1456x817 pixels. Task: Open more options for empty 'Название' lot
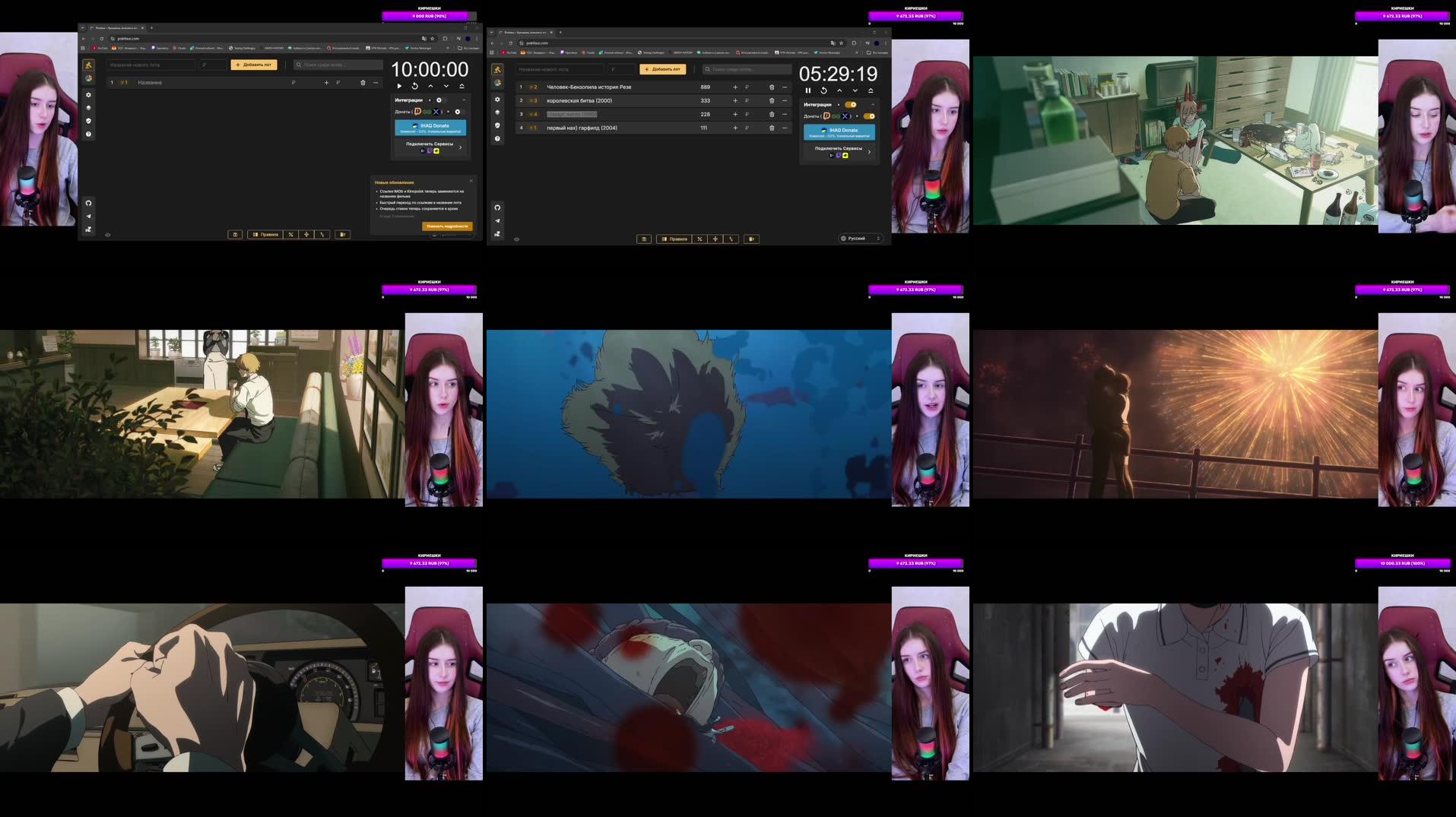pyautogui.click(x=376, y=83)
